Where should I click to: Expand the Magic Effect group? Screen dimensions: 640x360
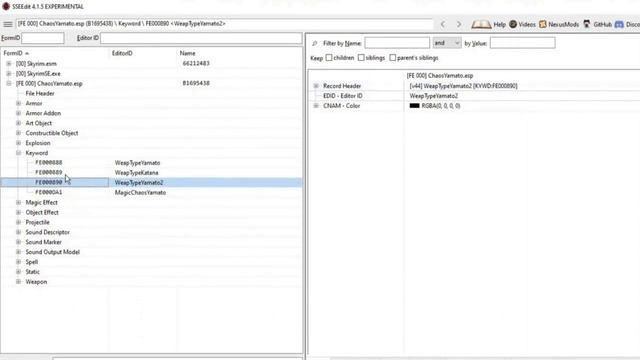click(18, 202)
